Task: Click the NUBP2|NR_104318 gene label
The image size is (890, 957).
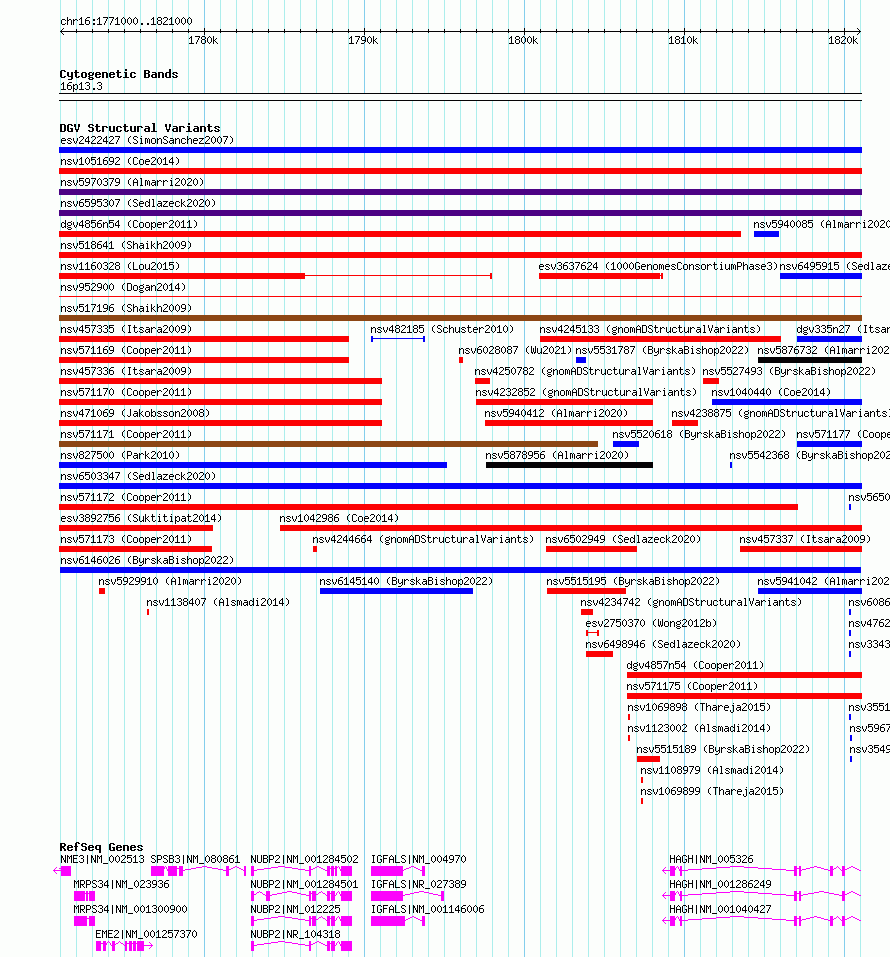Action: coord(295,934)
